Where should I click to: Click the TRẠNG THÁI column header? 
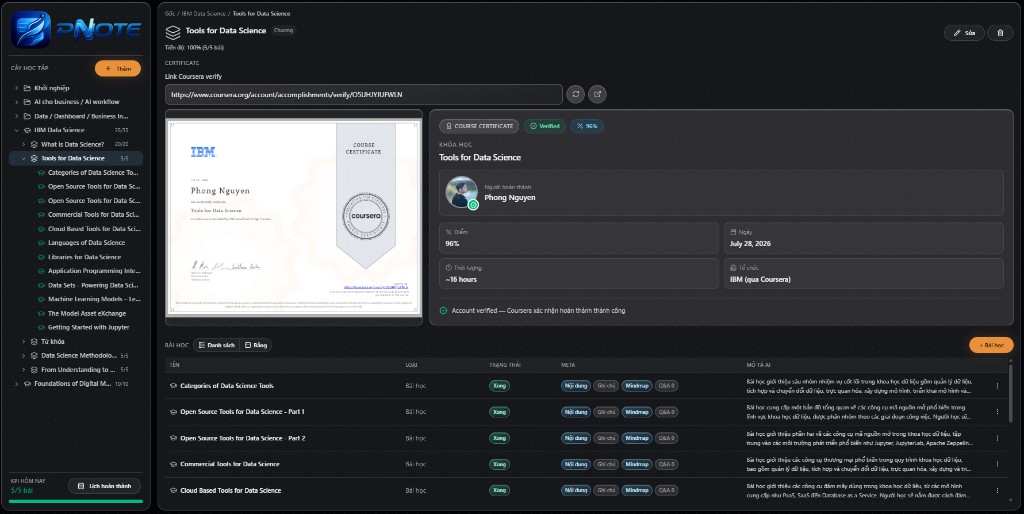coord(505,365)
